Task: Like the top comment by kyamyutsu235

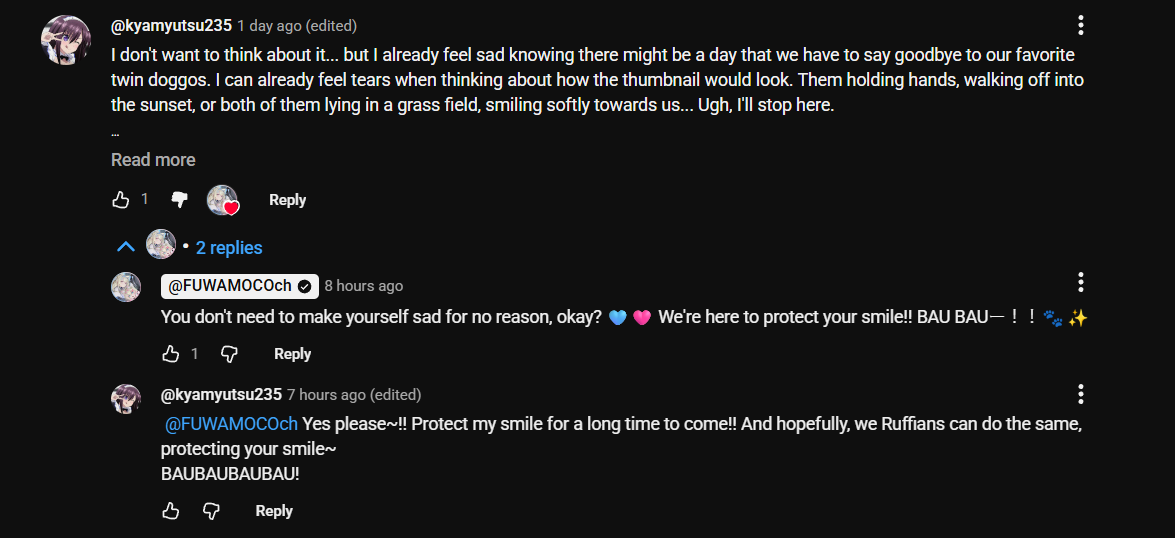Action: click(x=121, y=199)
